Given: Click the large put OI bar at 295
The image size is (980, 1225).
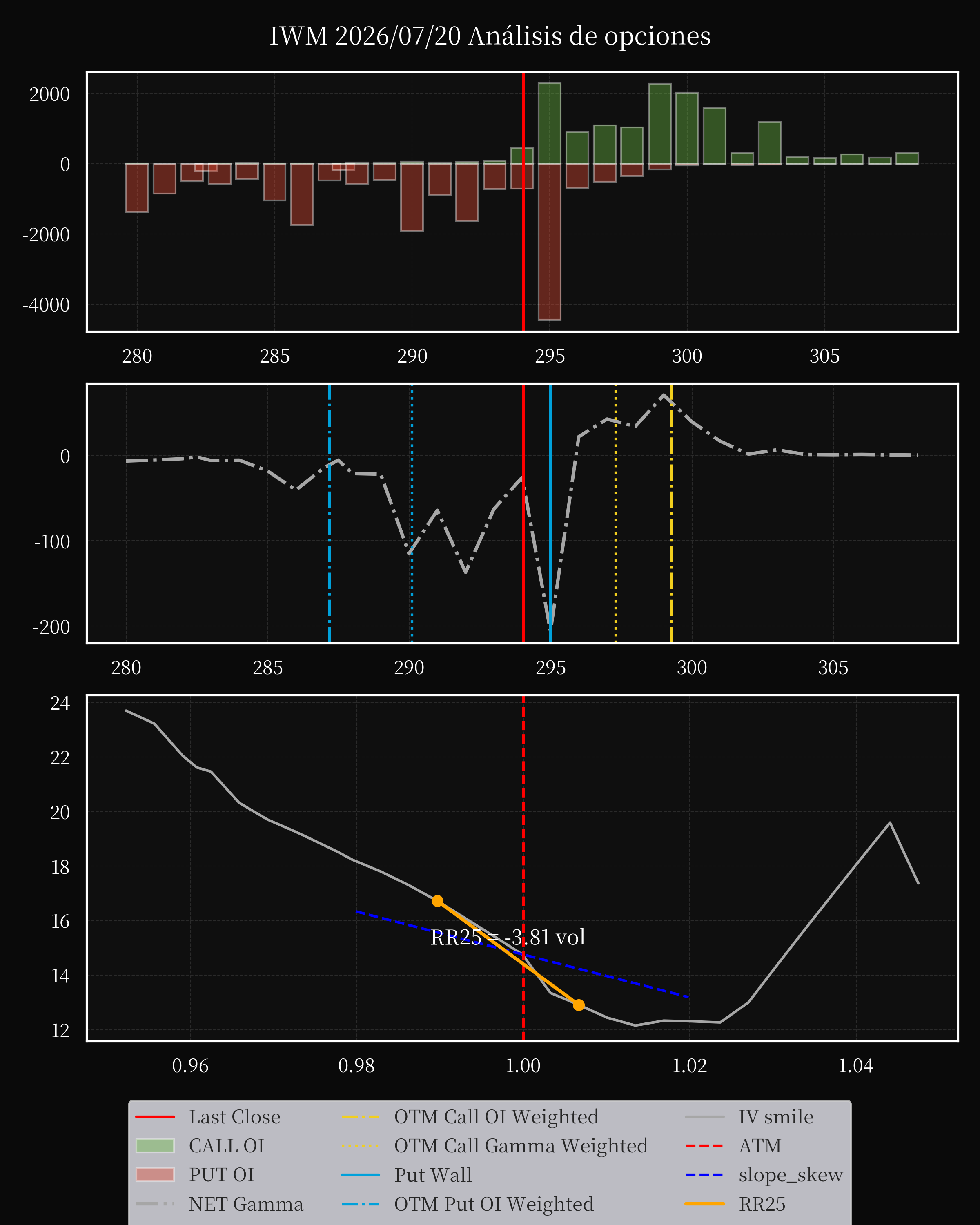Looking at the screenshot, I should point(549,241).
